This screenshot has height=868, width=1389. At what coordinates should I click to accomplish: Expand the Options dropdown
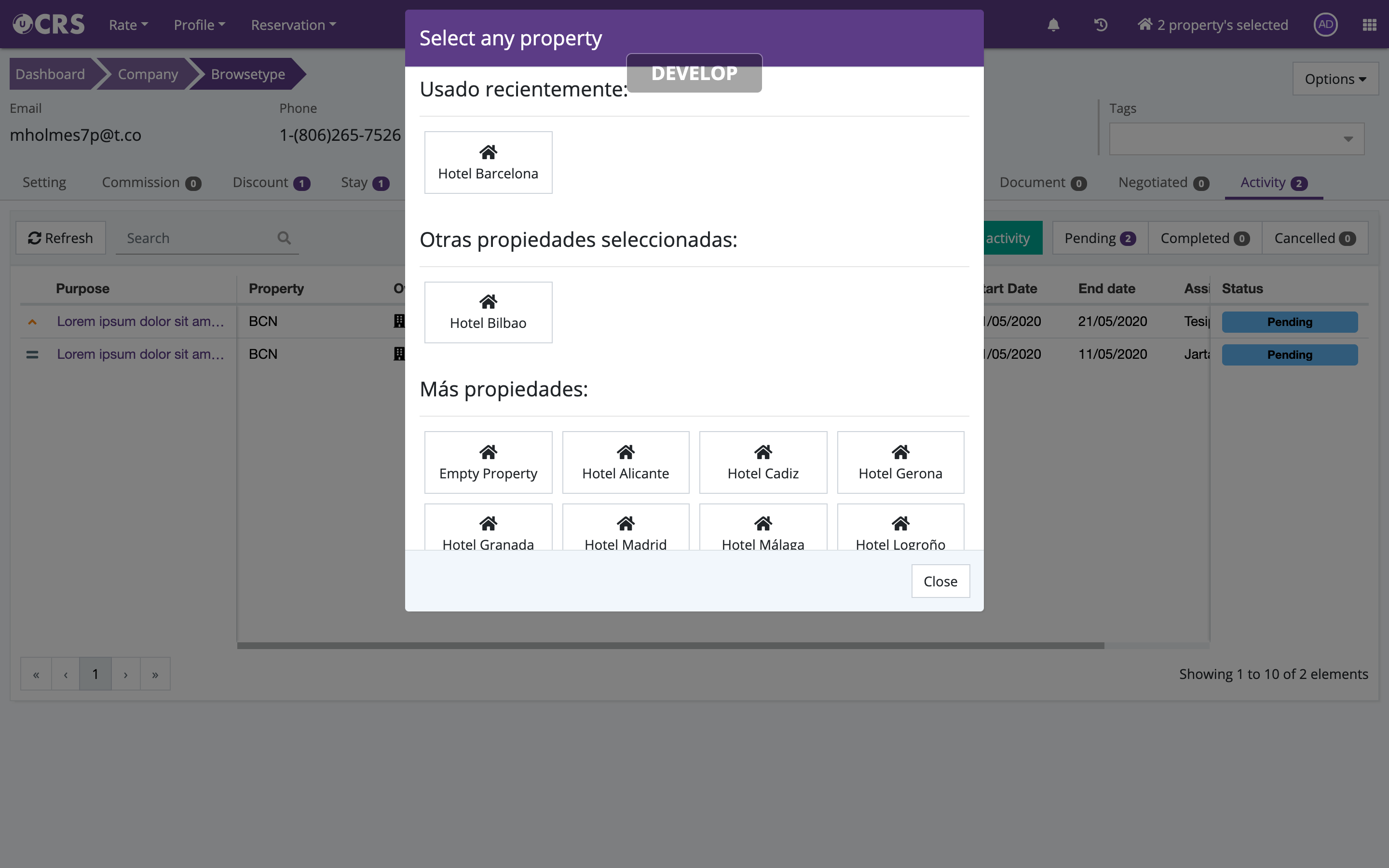click(x=1335, y=79)
